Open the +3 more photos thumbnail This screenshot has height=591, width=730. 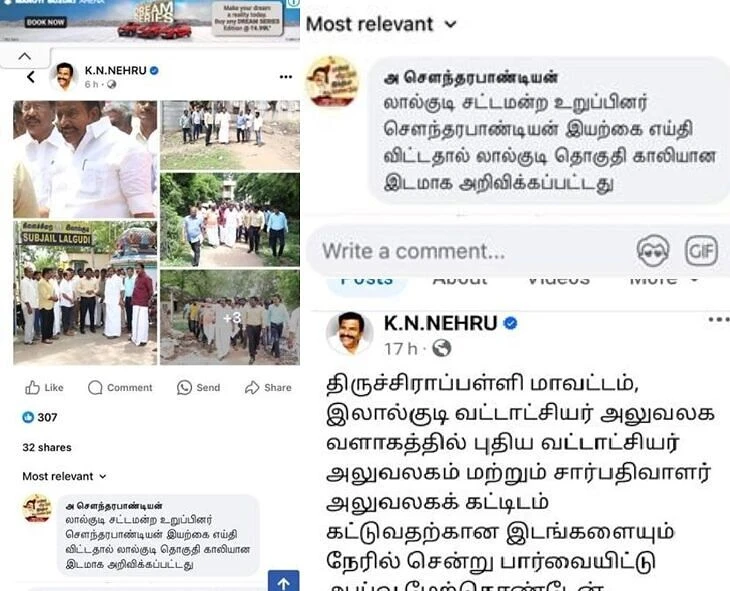(x=230, y=317)
